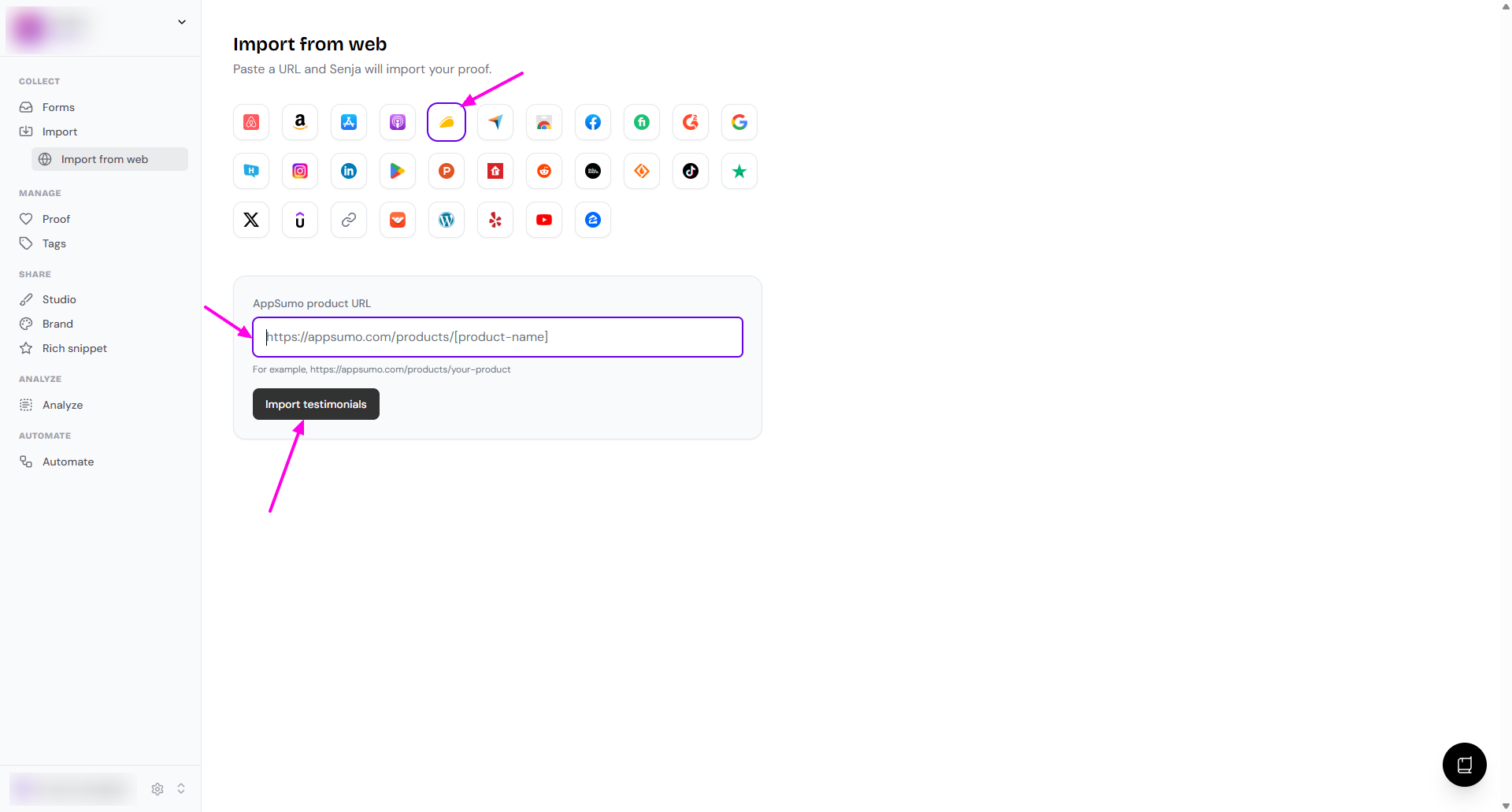This screenshot has height=812, width=1512.
Task: Select the Airbnb import source
Action: [251, 122]
